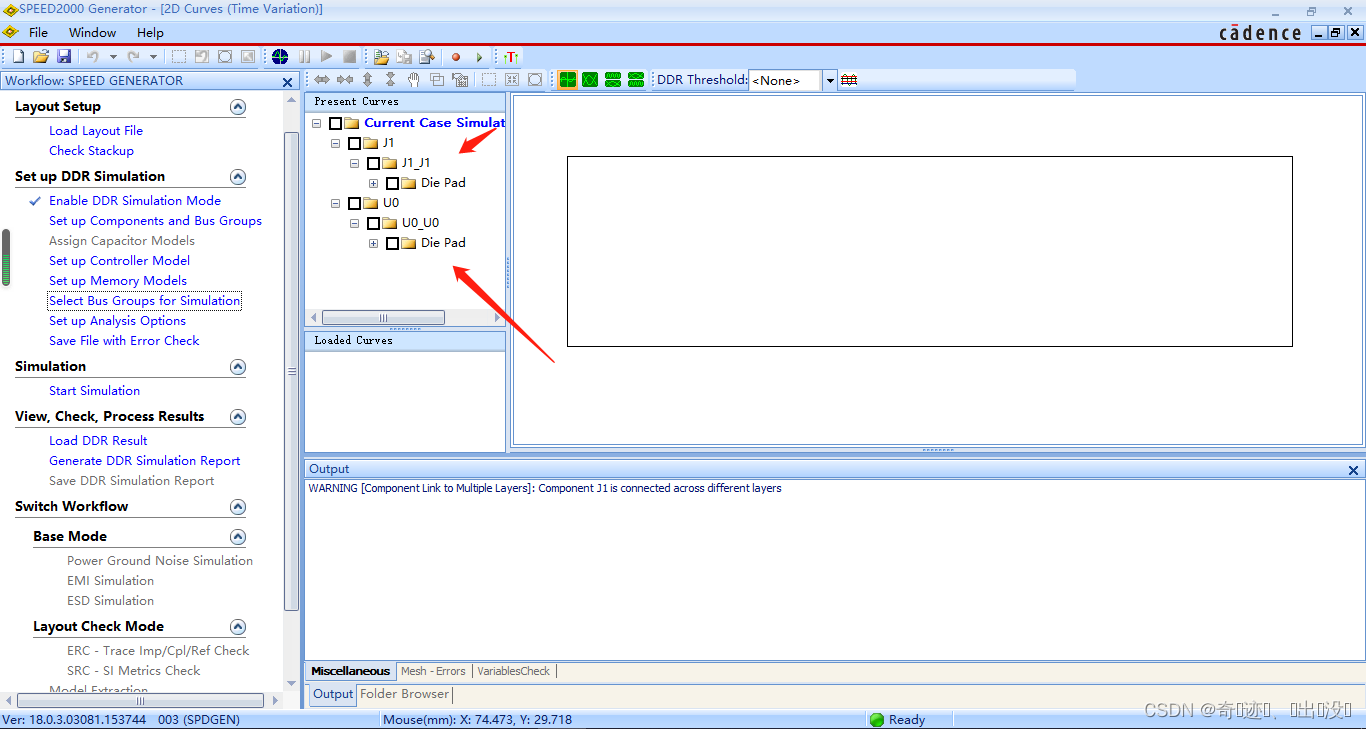1366x729 pixels.
Task: Switch to the Folder Browser tab
Action: pyautogui.click(x=405, y=694)
